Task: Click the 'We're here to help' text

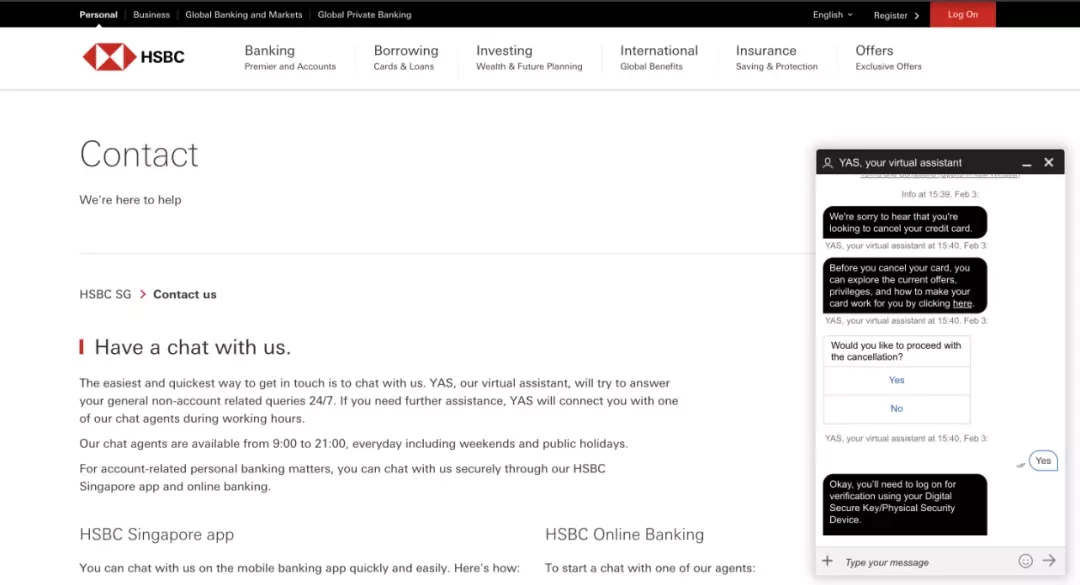Action: (x=130, y=200)
